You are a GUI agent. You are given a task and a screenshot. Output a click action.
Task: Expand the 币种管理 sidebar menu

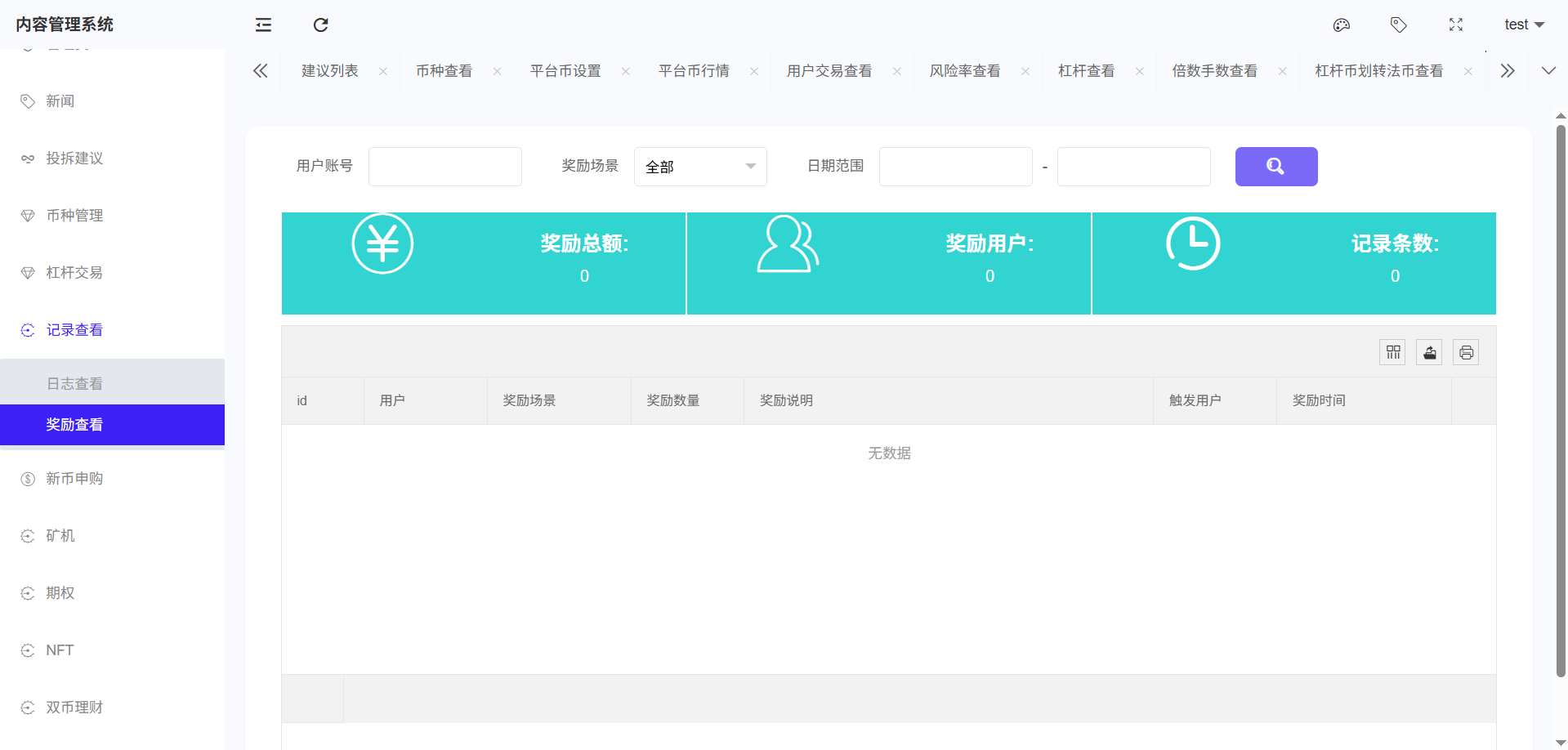[74, 216]
